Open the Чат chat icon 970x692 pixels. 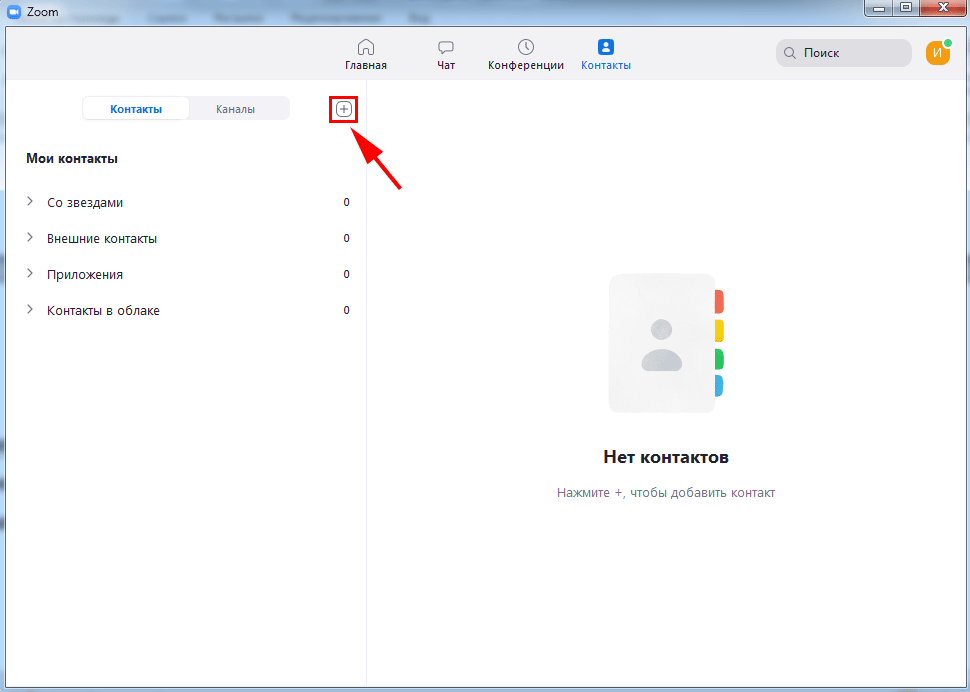[x=446, y=47]
